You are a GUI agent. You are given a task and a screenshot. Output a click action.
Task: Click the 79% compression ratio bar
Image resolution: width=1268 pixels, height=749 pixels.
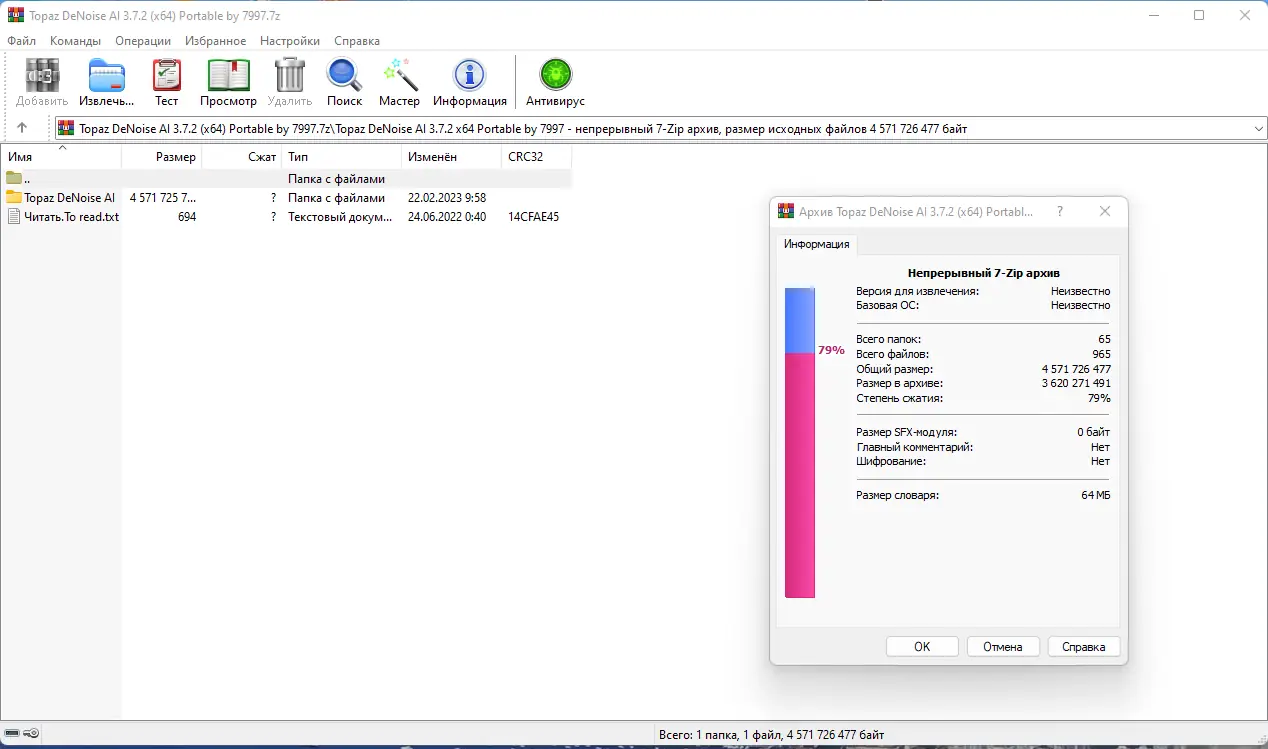(x=800, y=443)
